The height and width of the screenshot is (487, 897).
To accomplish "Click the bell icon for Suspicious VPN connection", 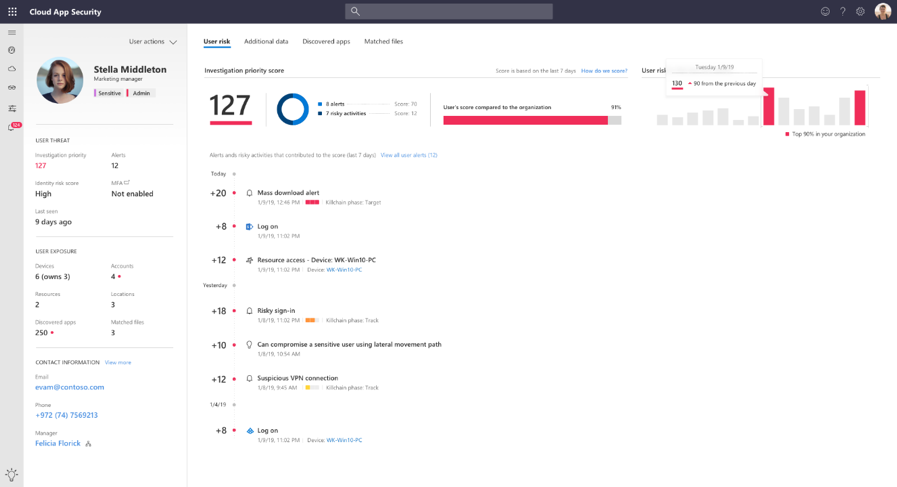I will pos(249,378).
